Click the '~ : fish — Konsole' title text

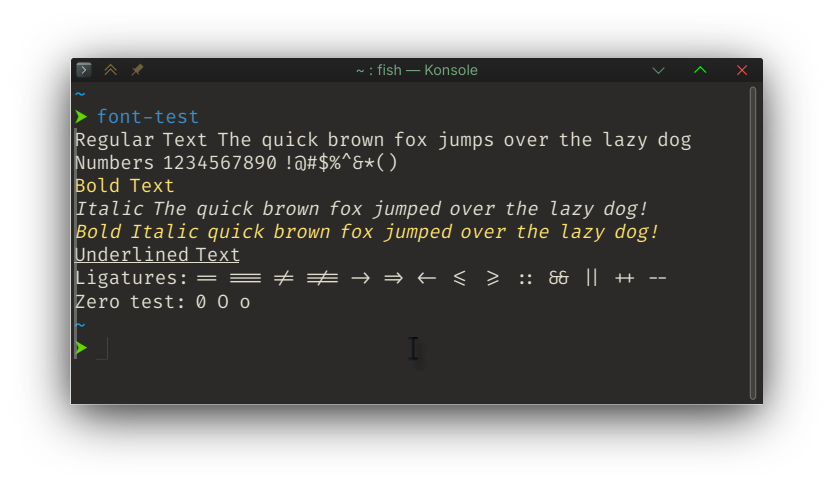416,70
